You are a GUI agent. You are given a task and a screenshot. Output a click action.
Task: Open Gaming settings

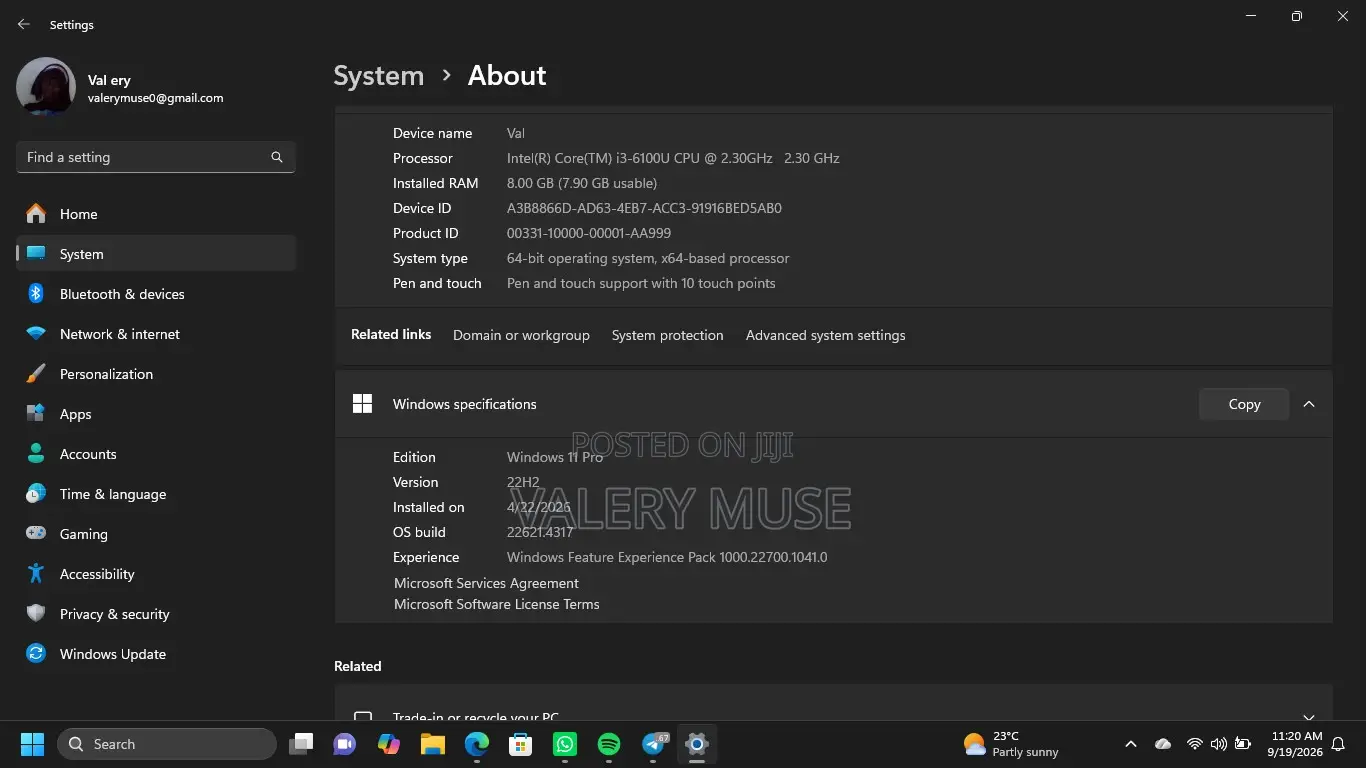pos(156,534)
